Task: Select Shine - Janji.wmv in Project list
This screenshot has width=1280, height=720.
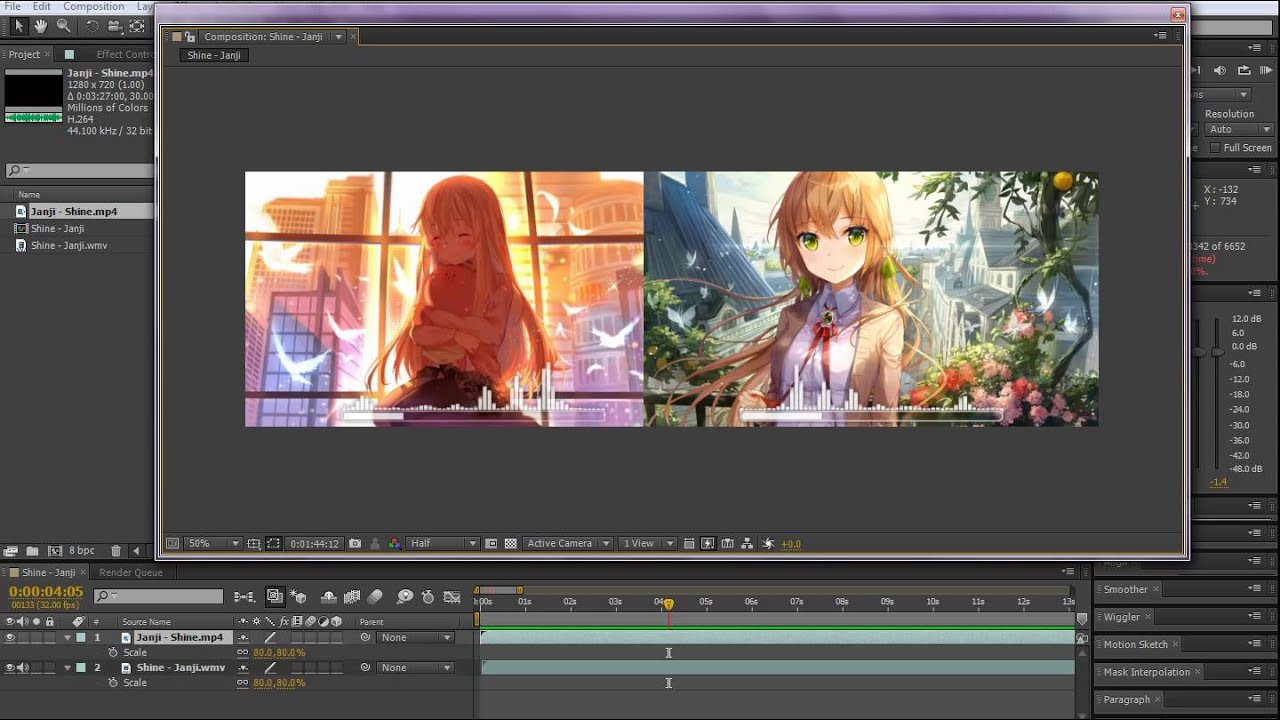Action: point(69,245)
